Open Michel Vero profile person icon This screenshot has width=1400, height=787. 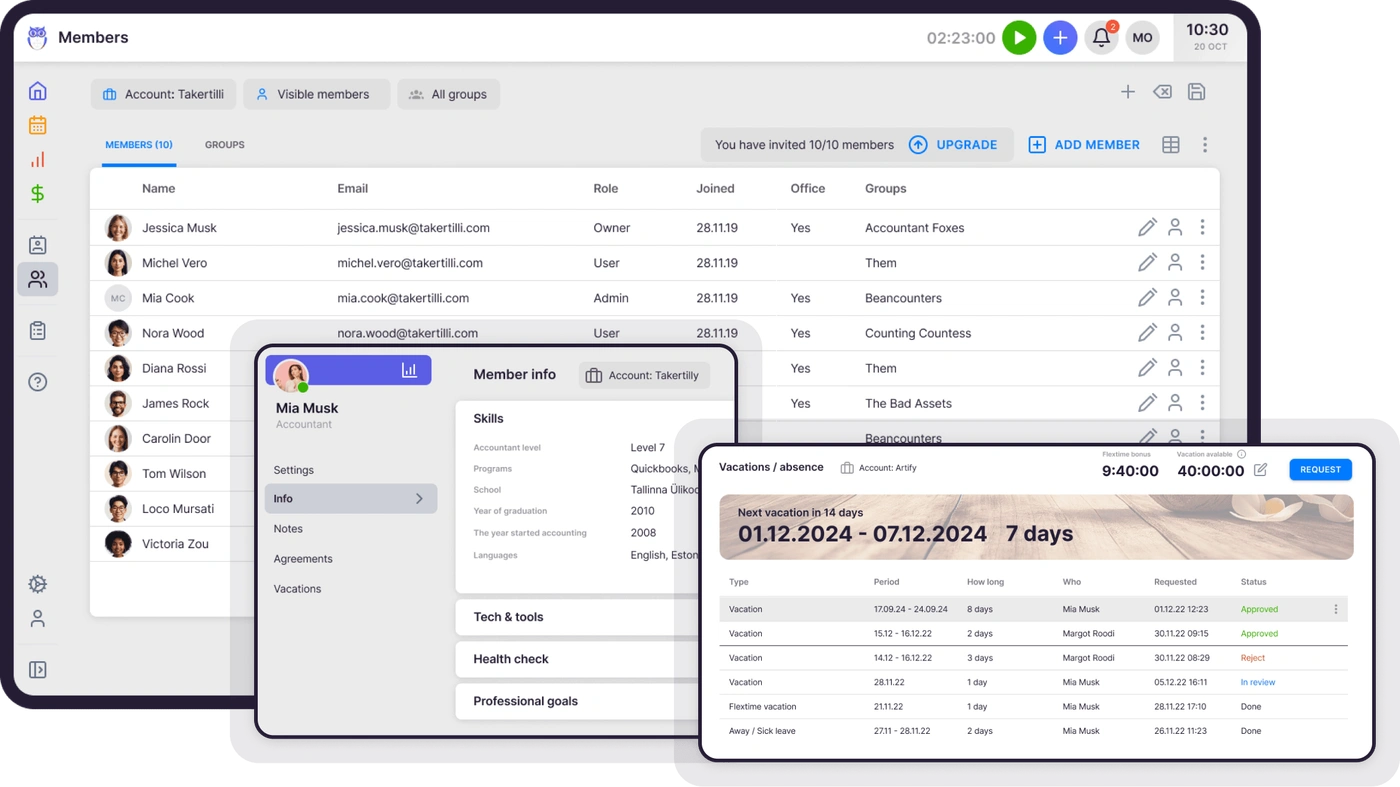pyautogui.click(x=1175, y=263)
